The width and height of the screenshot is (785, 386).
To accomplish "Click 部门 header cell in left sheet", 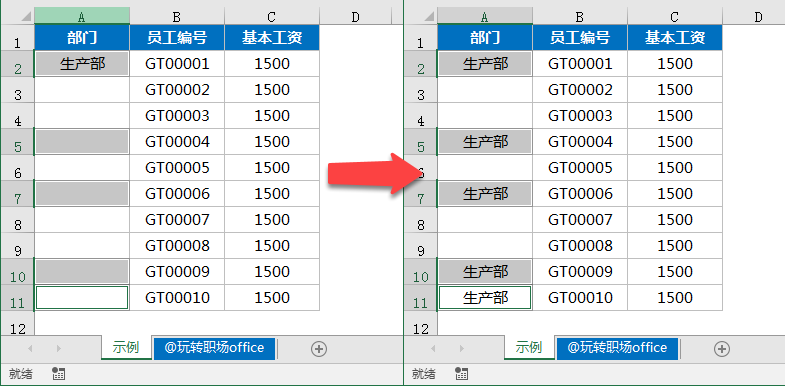I will 82,38.
